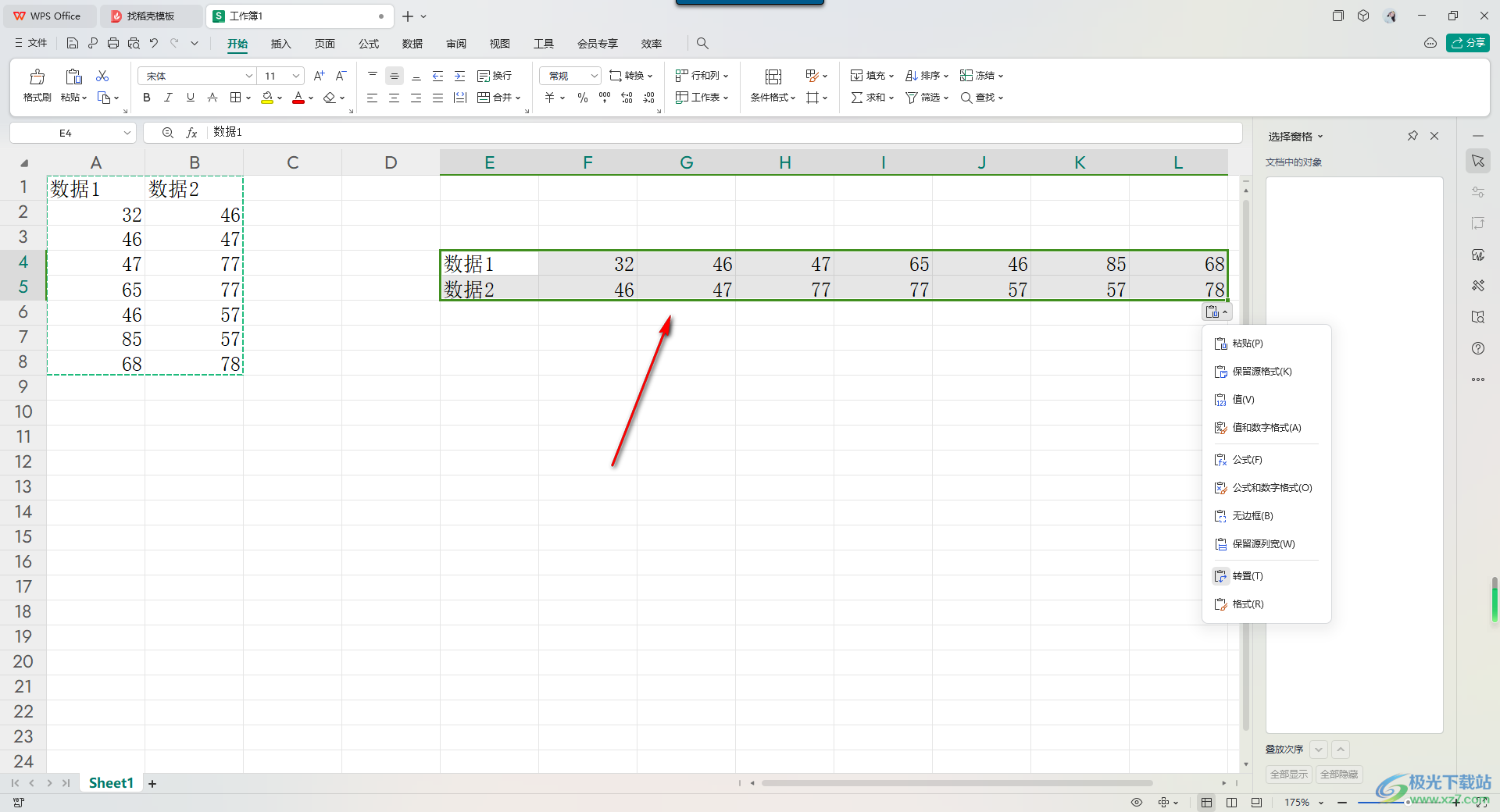The image size is (1500, 812).
Task: Pin the selection pane panel
Action: (1412, 136)
